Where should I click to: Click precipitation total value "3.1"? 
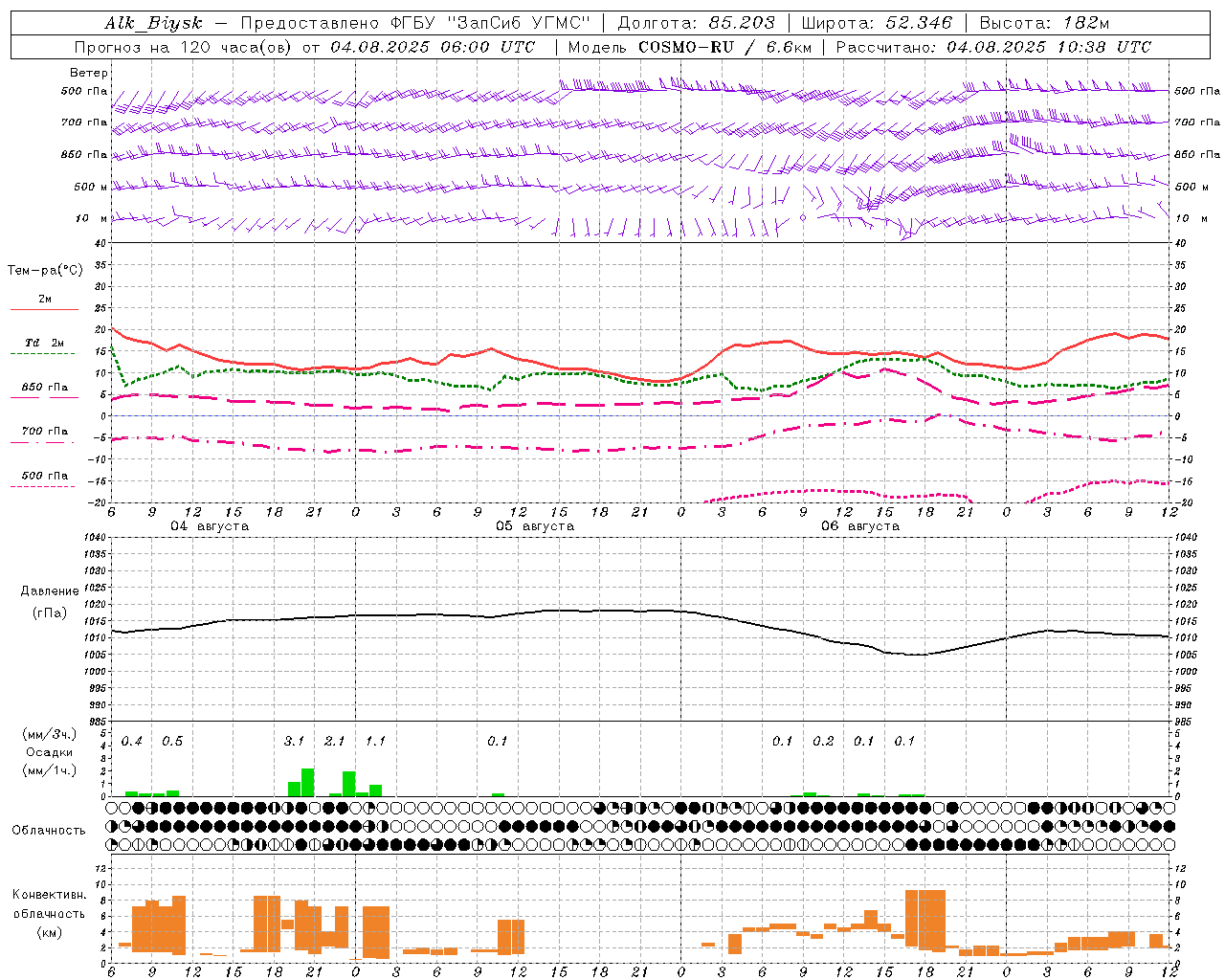[294, 742]
